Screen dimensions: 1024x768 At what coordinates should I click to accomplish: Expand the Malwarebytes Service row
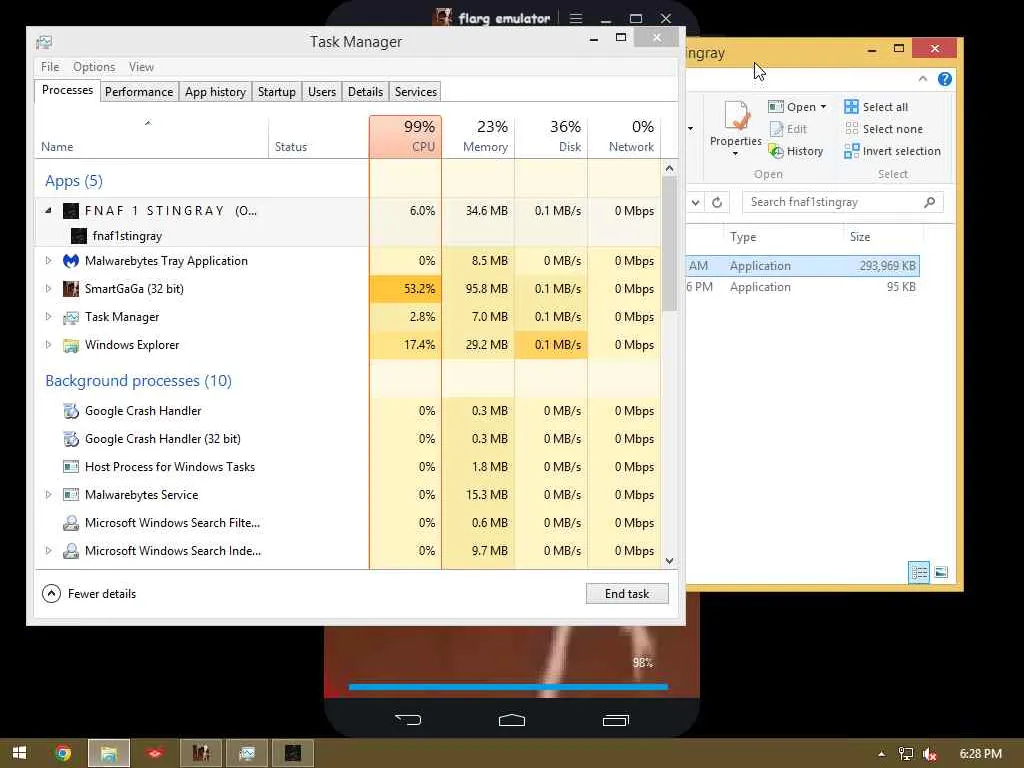(48, 495)
